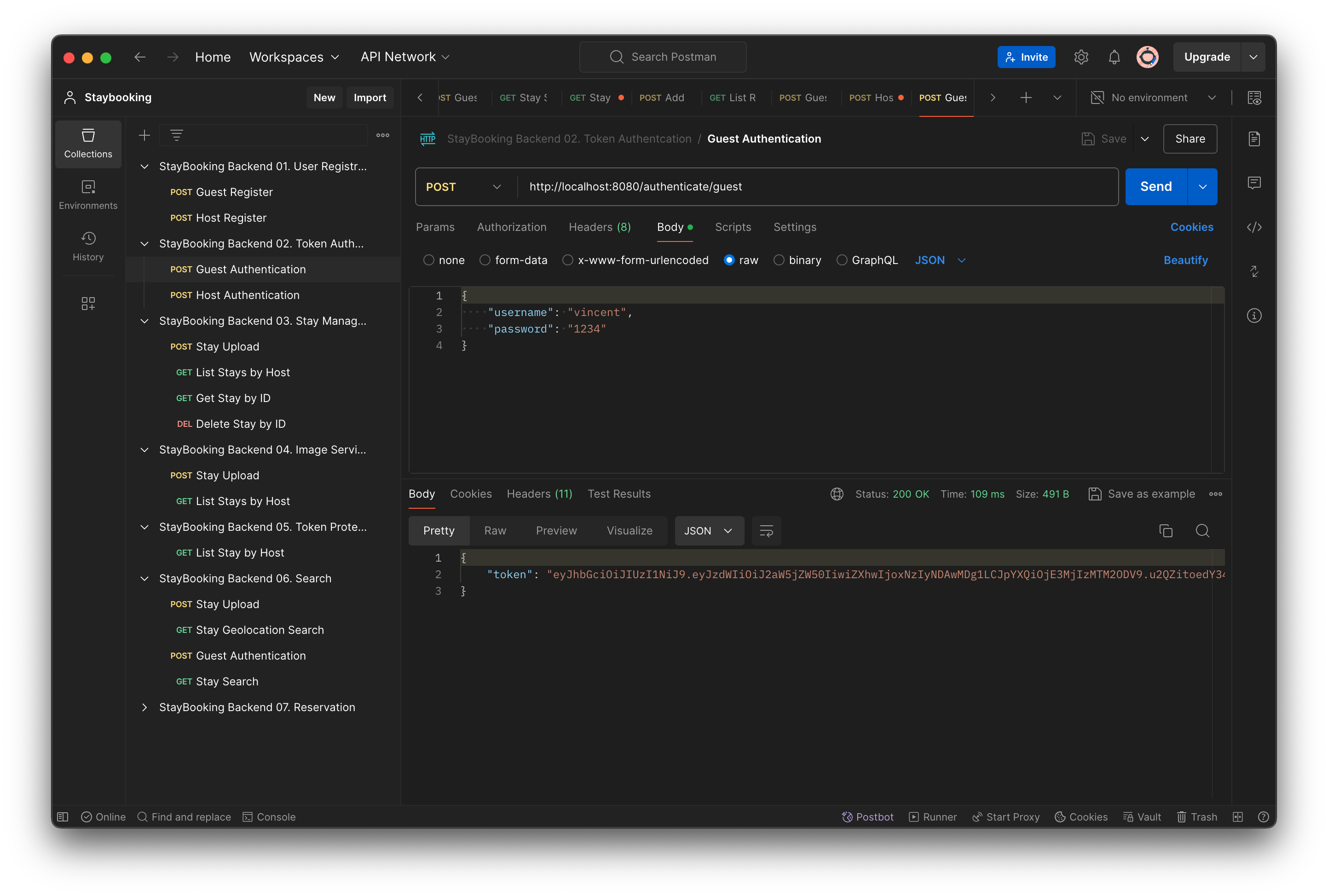
Task: Open the Environments sidebar panel
Action: (x=88, y=194)
